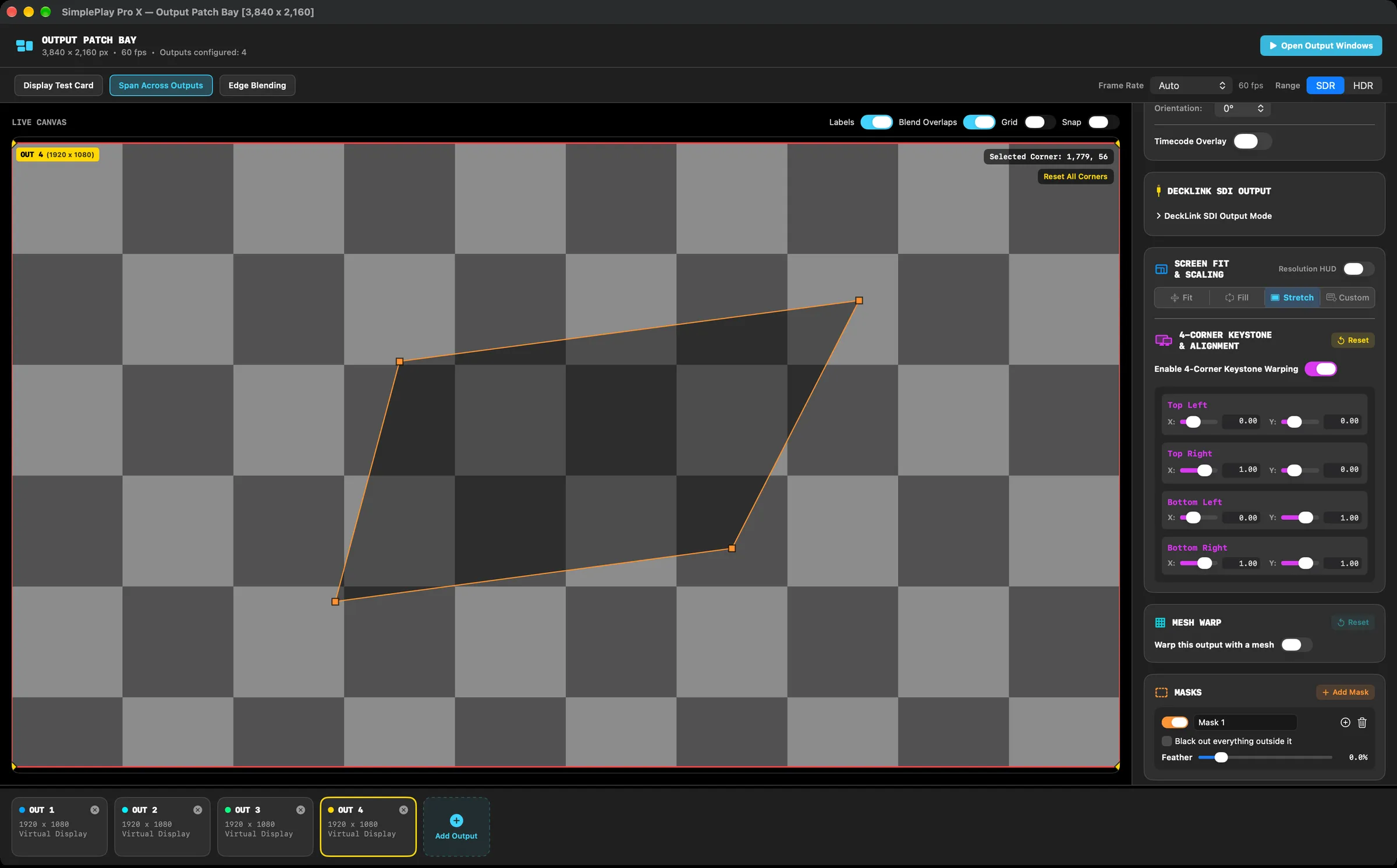Open the Orientation 0° dropdown
1397x868 pixels.
click(x=1242, y=108)
